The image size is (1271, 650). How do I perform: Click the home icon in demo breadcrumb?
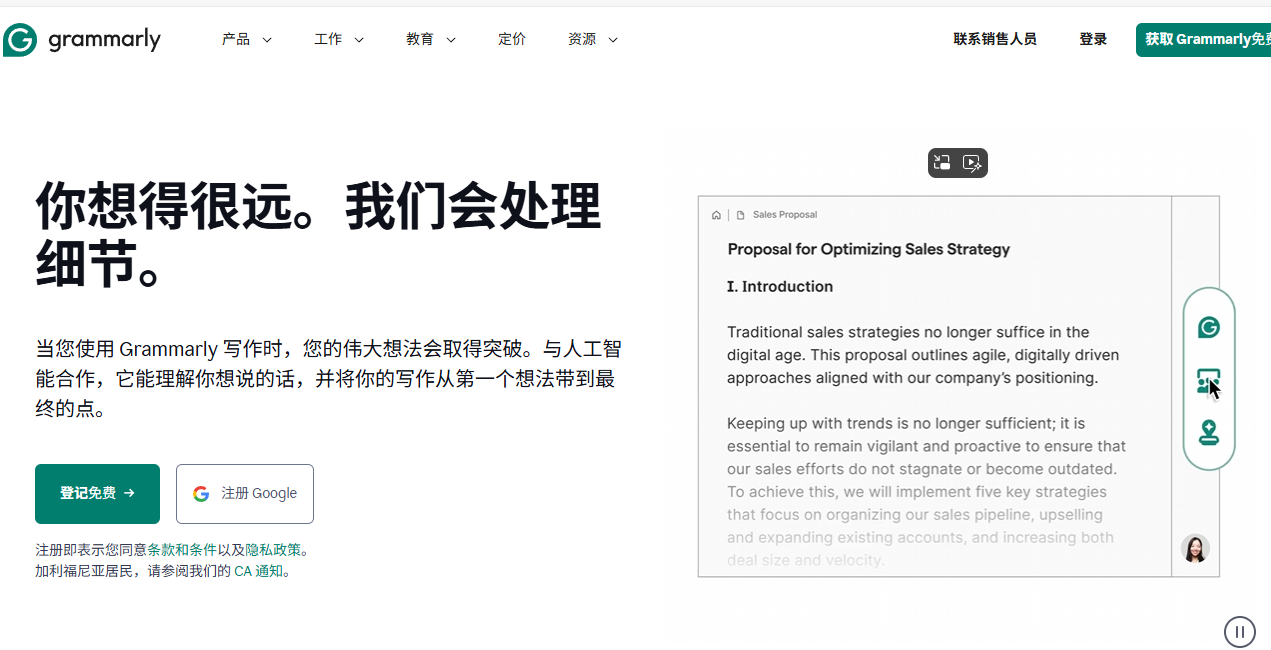[x=716, y=215]
